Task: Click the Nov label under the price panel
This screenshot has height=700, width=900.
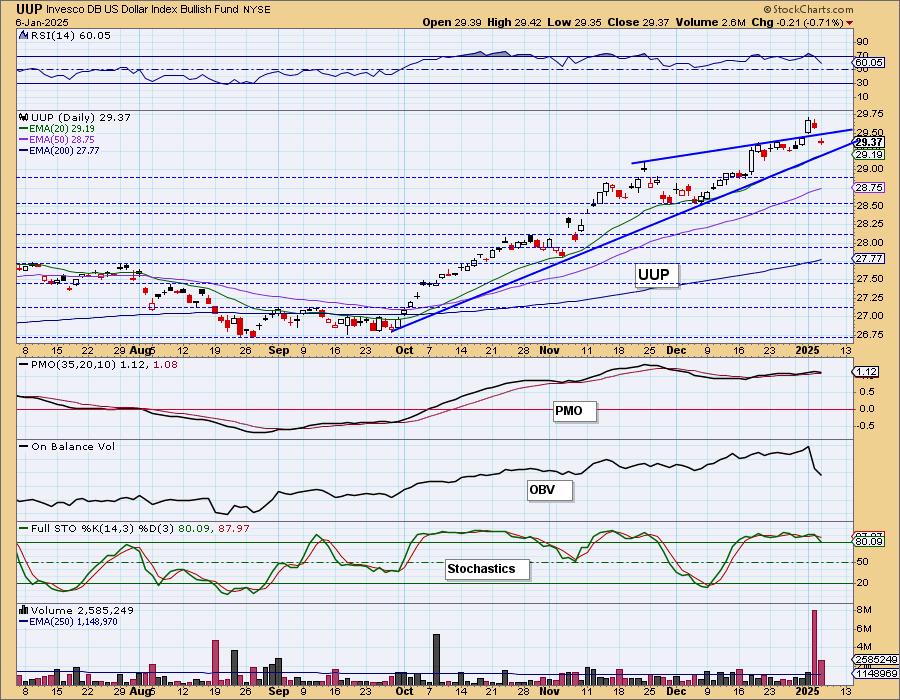Action: pos(549,350)
